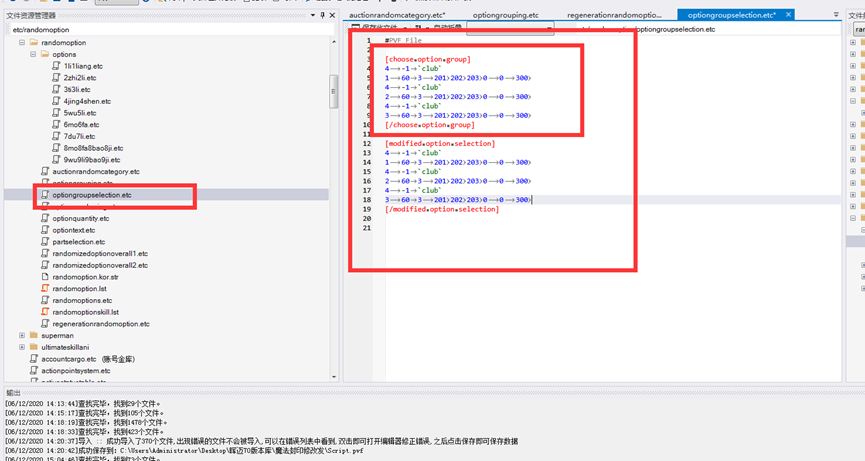Click the superman folder icon
This screenshot has height=461, width=865.
(34, 336)
